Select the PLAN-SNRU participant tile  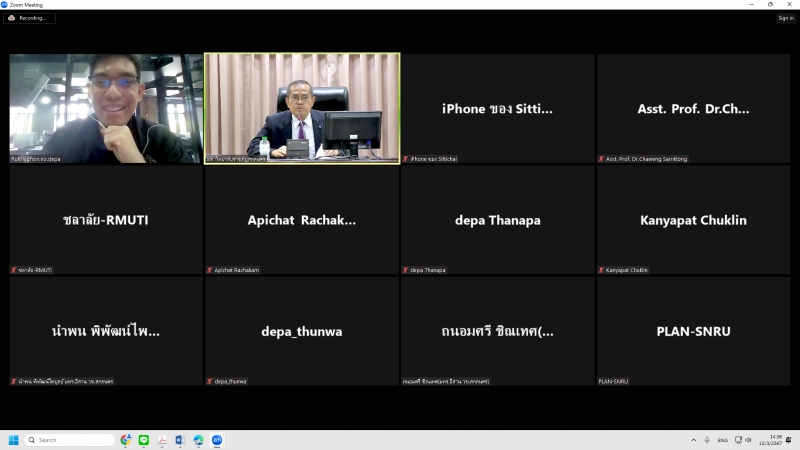point(693,331)
